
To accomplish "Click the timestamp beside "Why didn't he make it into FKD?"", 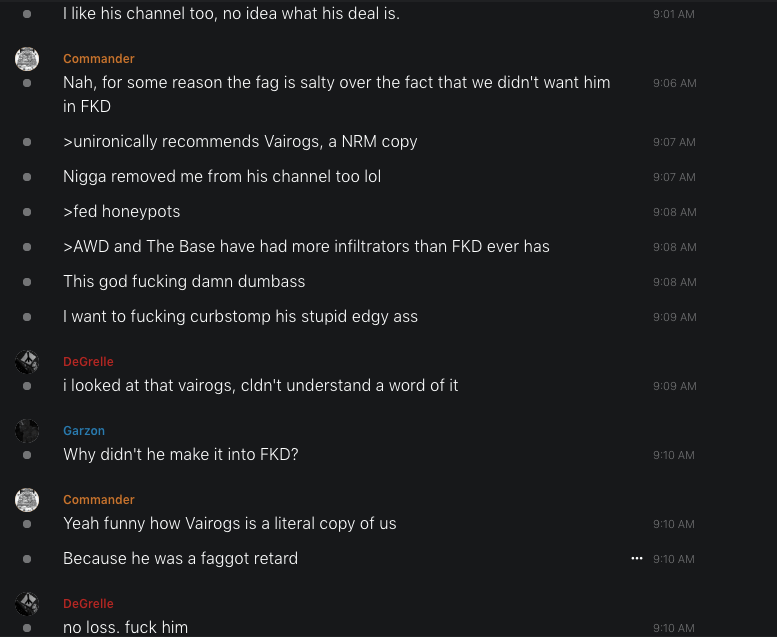I will (674, 455).
